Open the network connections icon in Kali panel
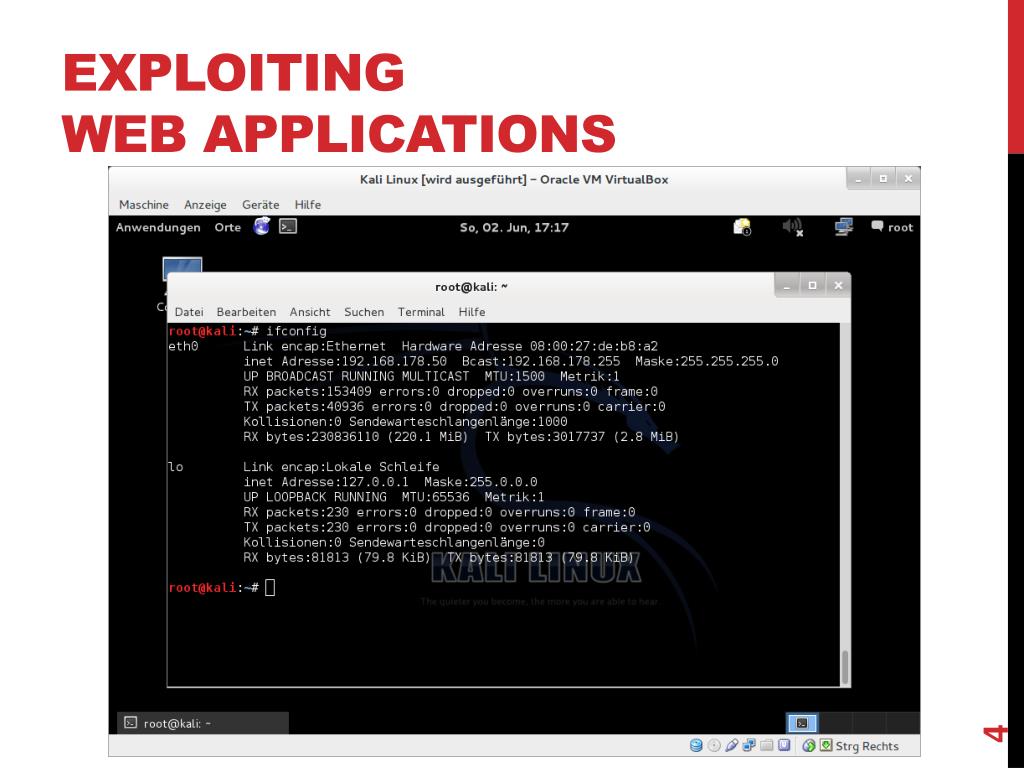Image resolution: width=1024 pixels, height=768 pixels. click(844, 227)
